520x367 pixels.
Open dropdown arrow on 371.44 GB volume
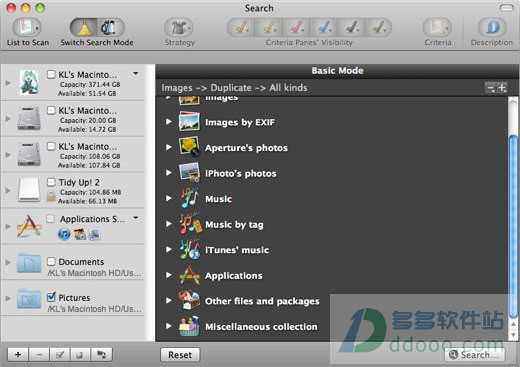click(136, 73)
